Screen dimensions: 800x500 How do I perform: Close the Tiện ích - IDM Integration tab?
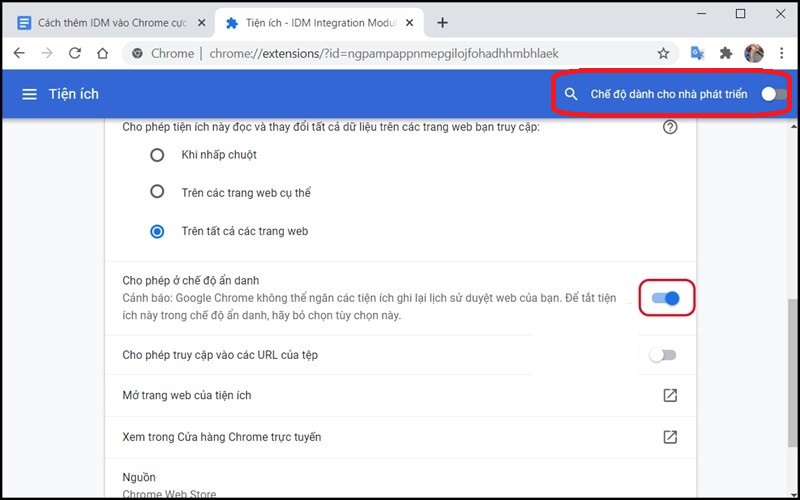coord(409,23)
